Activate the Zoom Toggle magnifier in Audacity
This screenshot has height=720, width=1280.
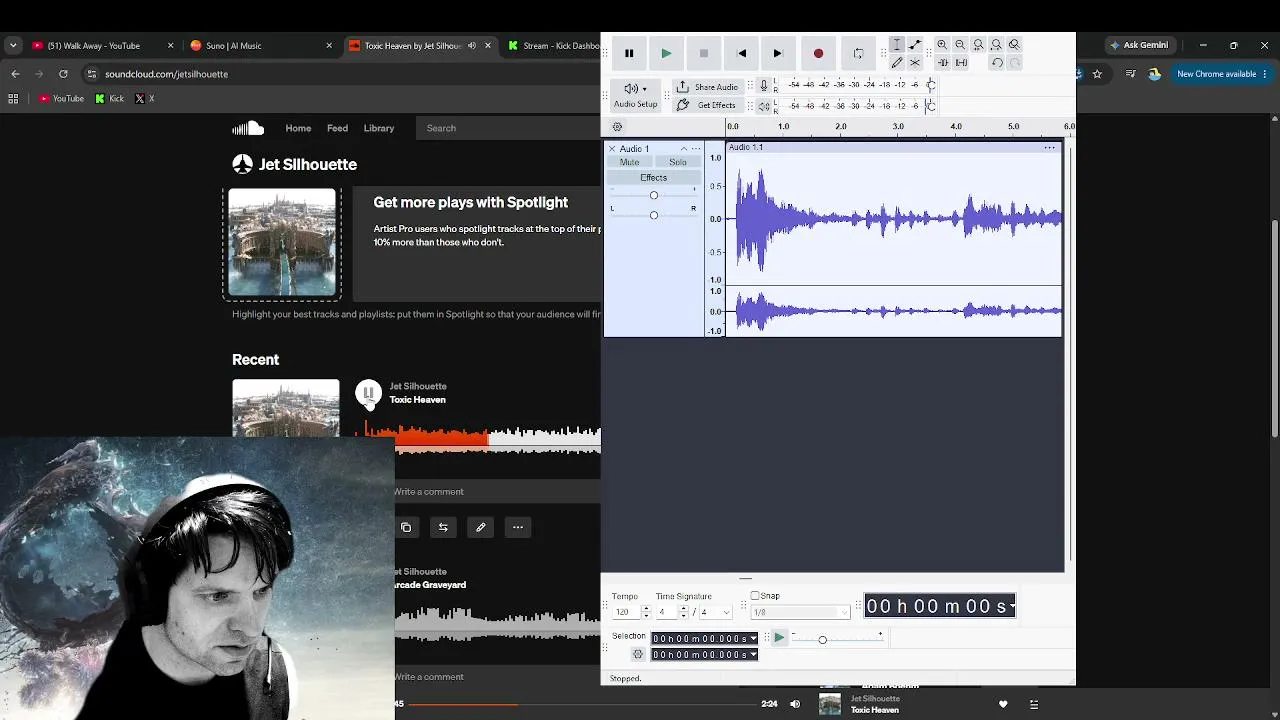(1014, 45)
